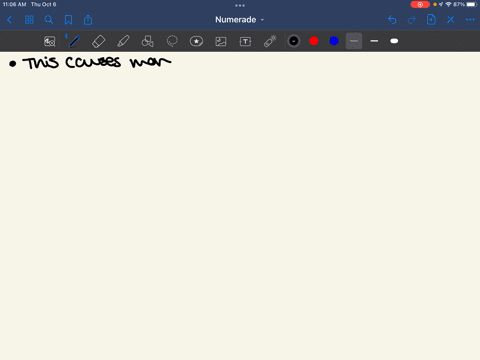
Task: Choose the black pen color
Action: pos(294,41)
